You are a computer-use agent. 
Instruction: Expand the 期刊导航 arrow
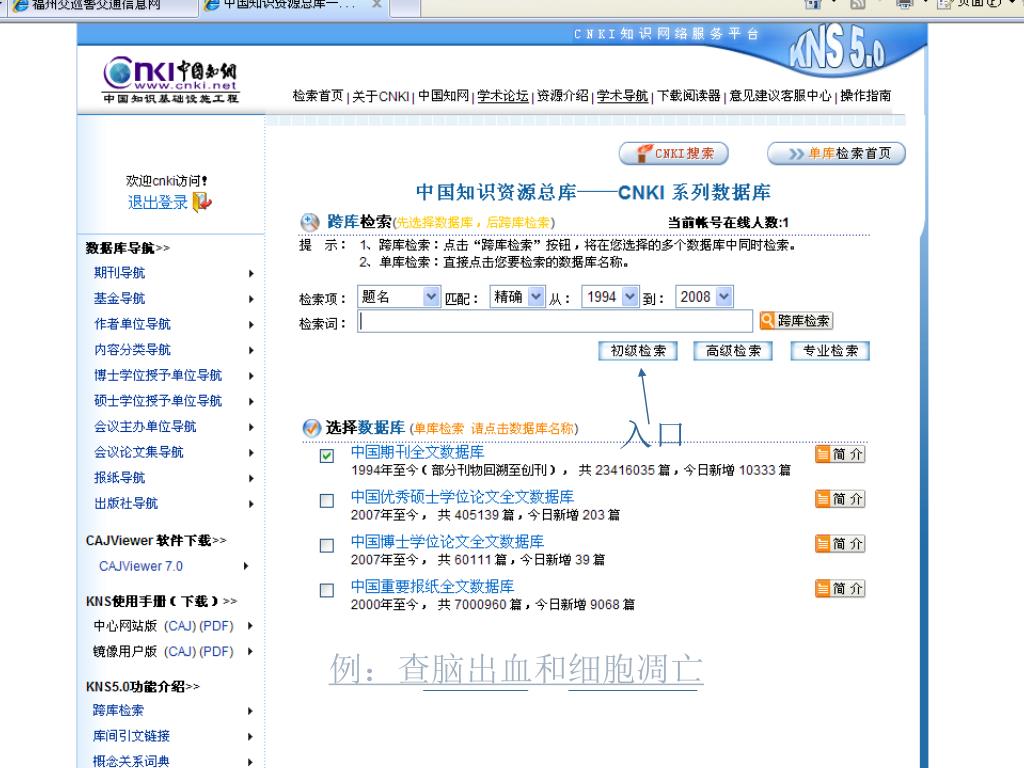click(x=251, y=274)
